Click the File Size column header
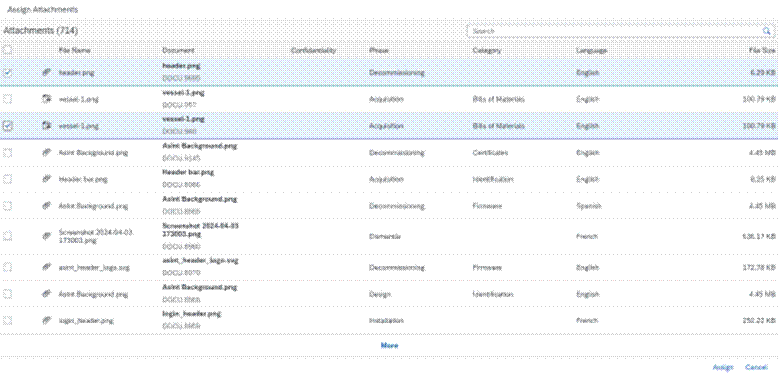This screenshot has width=778, height=376. click(762, 51)
